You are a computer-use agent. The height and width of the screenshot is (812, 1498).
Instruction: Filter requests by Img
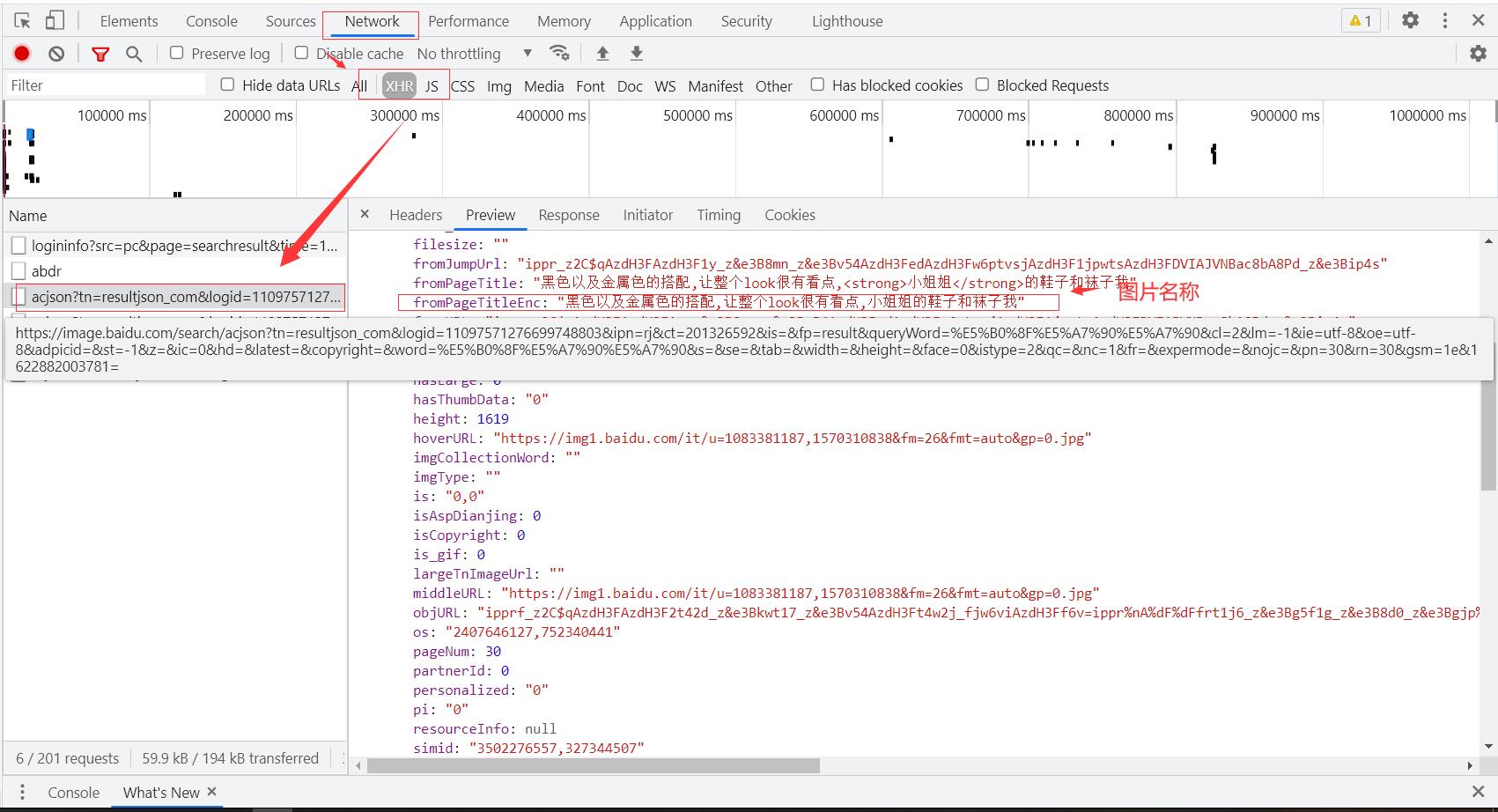pyautogui.click(x=499, y=85)
